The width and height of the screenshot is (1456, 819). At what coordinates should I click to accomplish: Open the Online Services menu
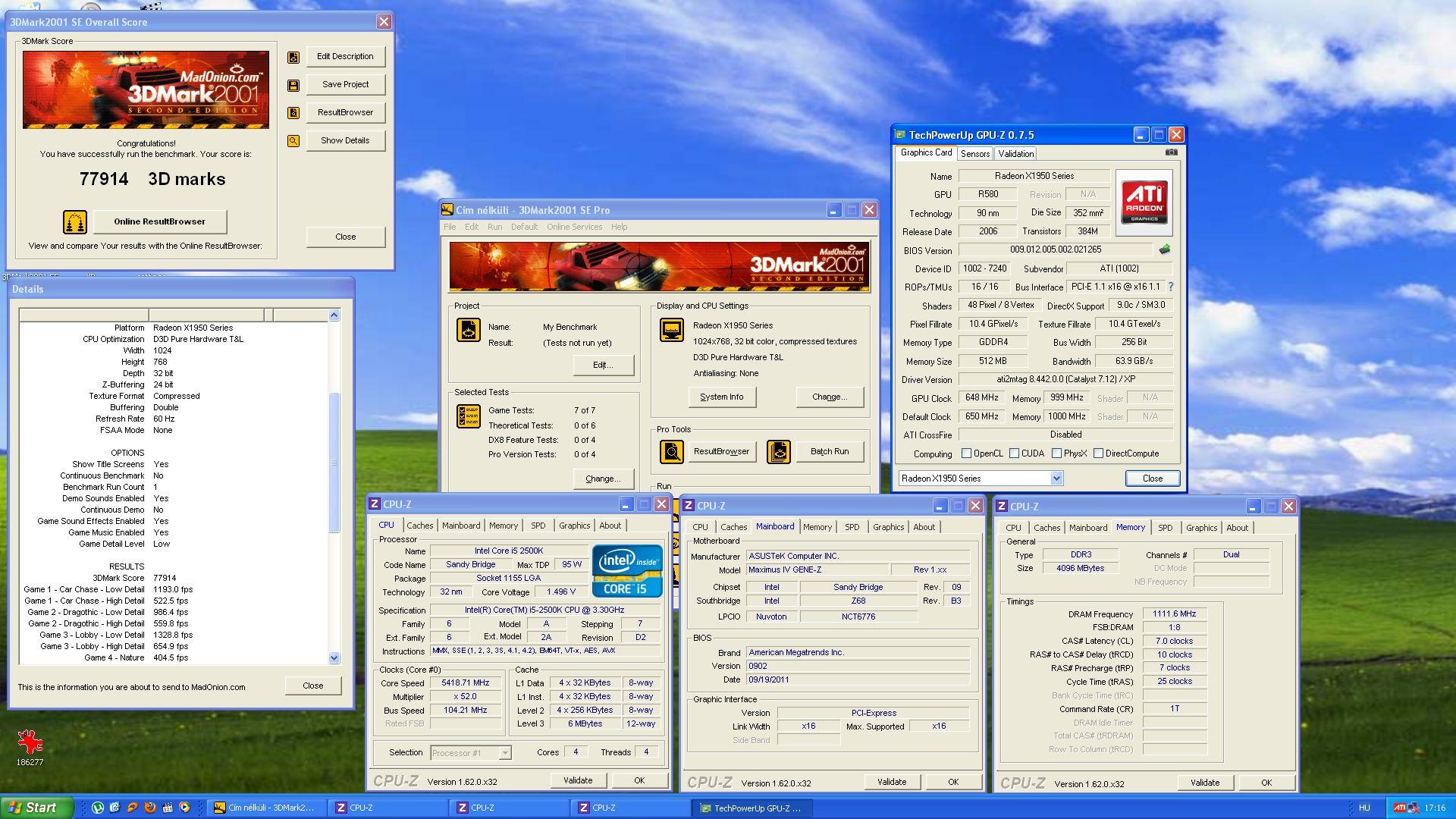click(x=574, y=227)
